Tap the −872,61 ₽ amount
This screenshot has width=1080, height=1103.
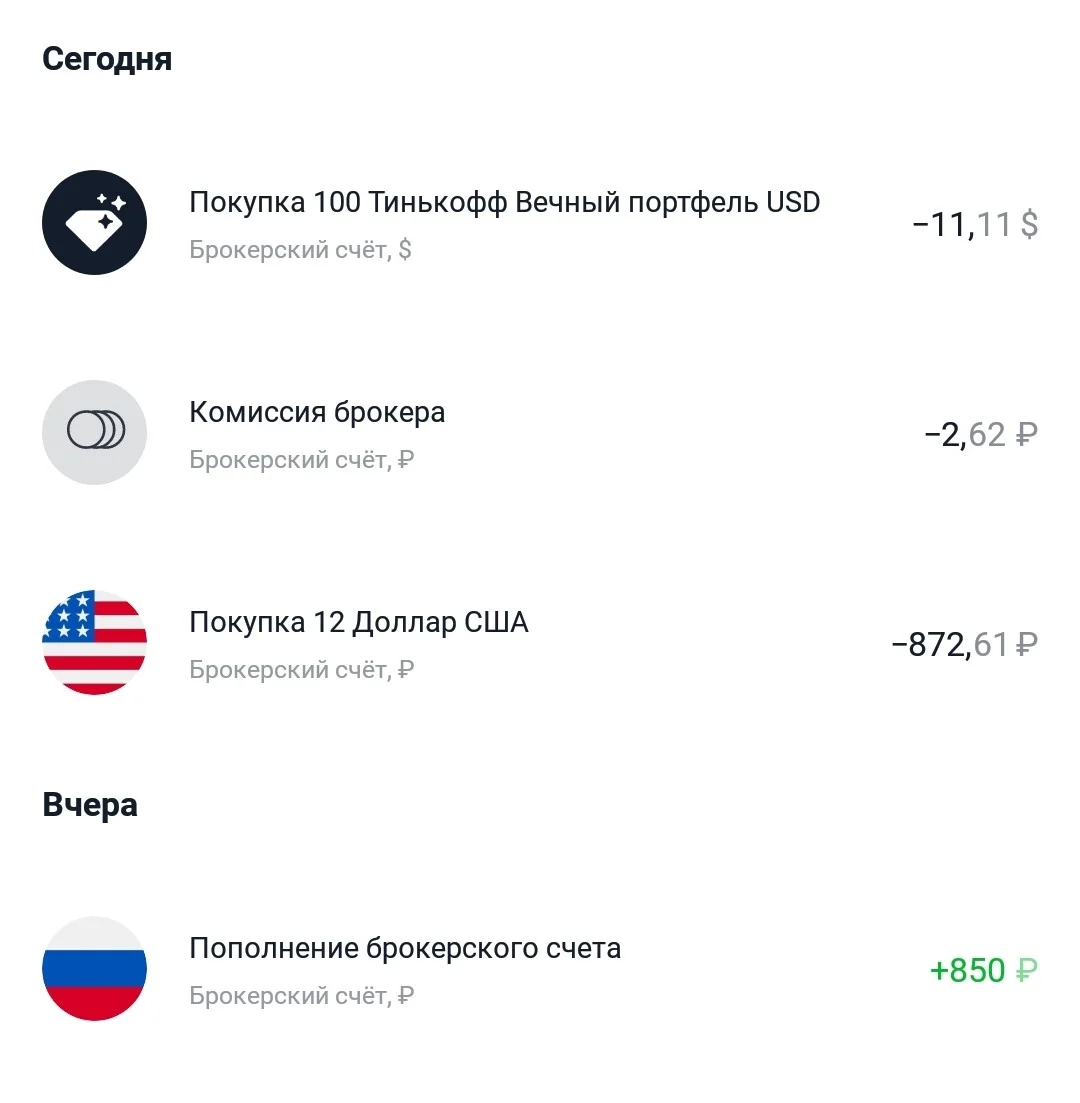965,644
